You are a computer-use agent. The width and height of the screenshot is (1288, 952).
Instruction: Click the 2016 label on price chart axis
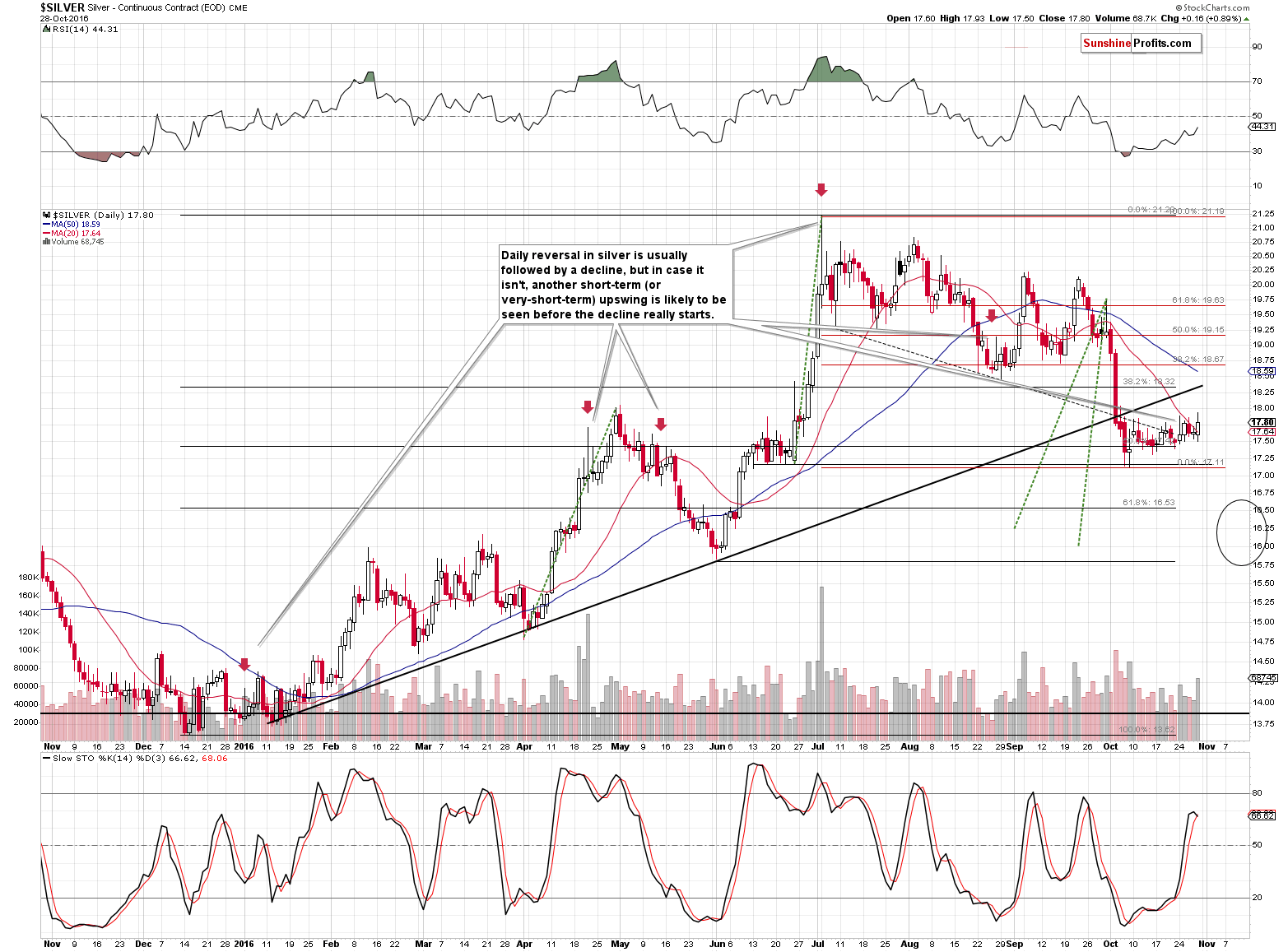(244, 746)
